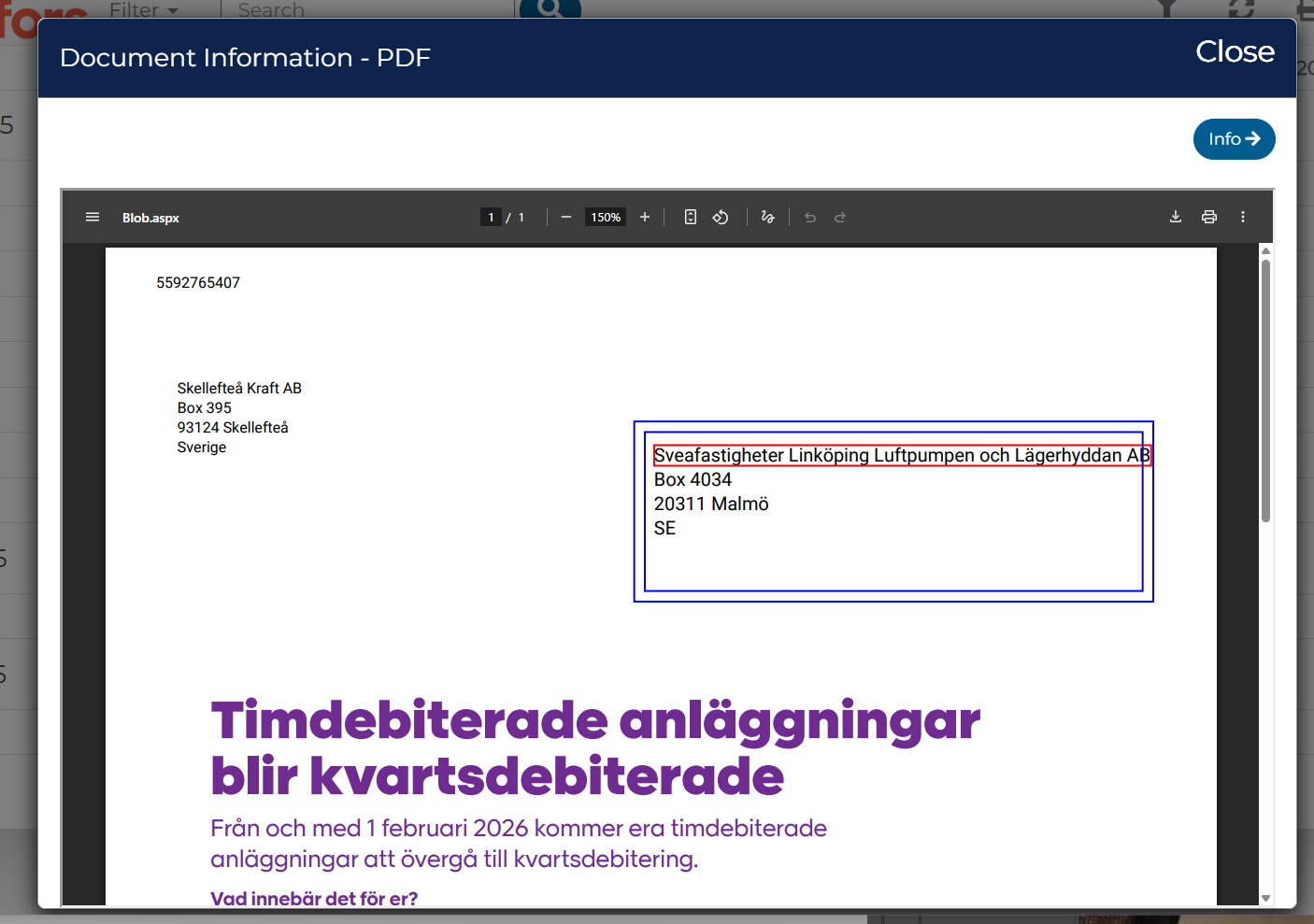Click the SE country code line
This screenshot has width=1314, height=924.
[664, 528]
